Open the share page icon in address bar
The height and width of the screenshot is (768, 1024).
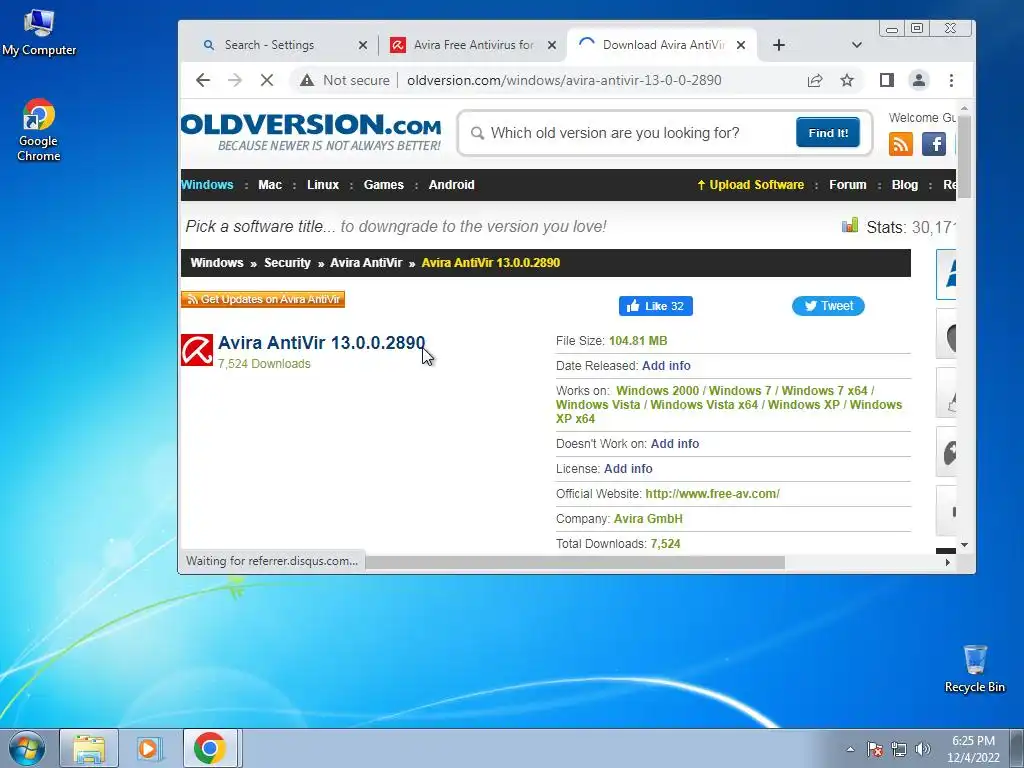coord(814,80)
